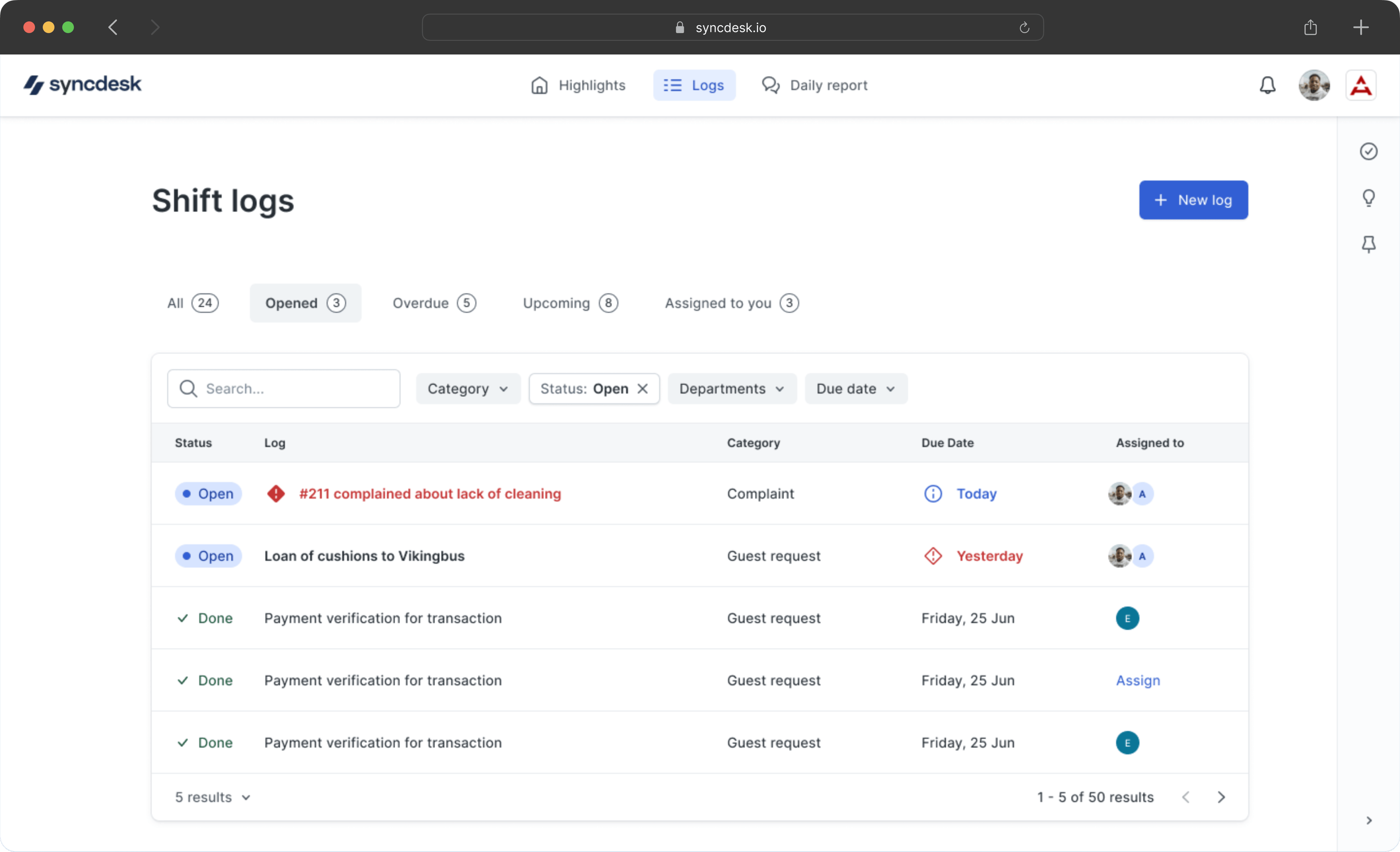Image resolution: width=1400 pixels, height=852 pixels.
Task: Click the info icon beside Today due date
Action: point(933,493)
